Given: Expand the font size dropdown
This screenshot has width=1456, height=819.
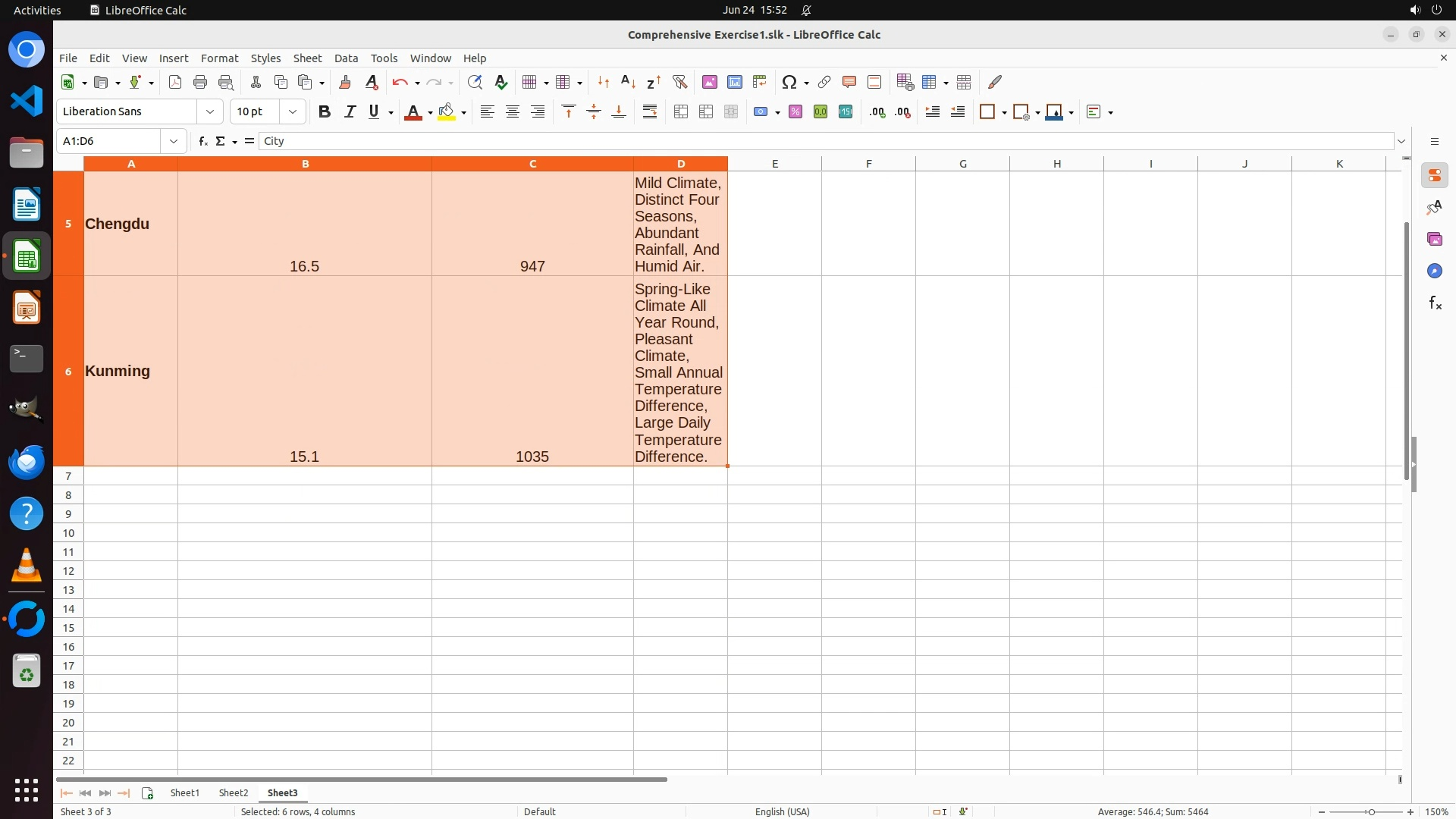Looking at the screenshot, I should (x=293, y=112).
